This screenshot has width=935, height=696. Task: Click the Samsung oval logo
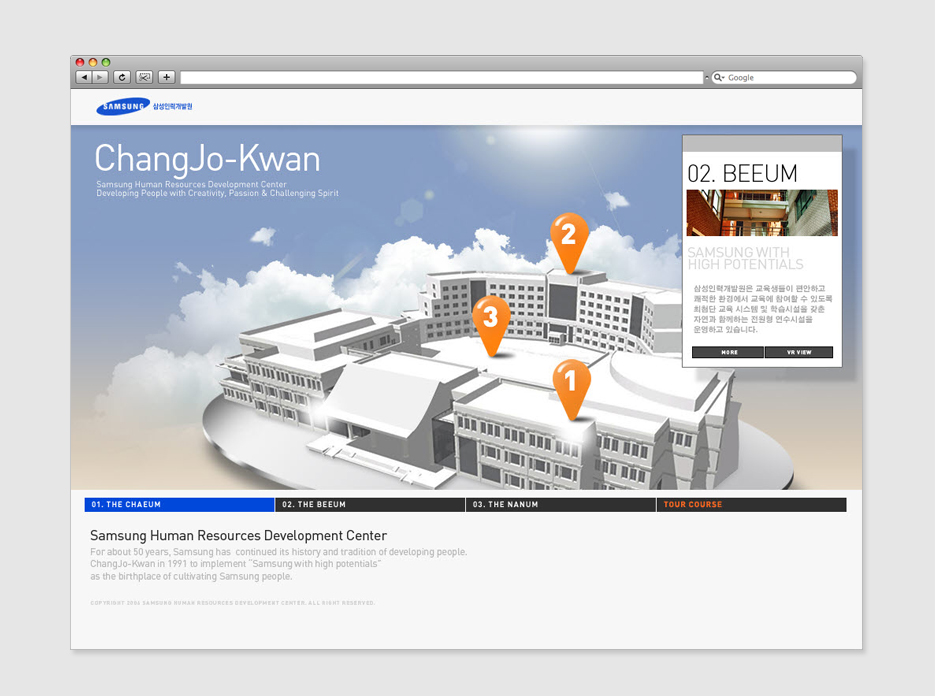[x=123, y=107]
